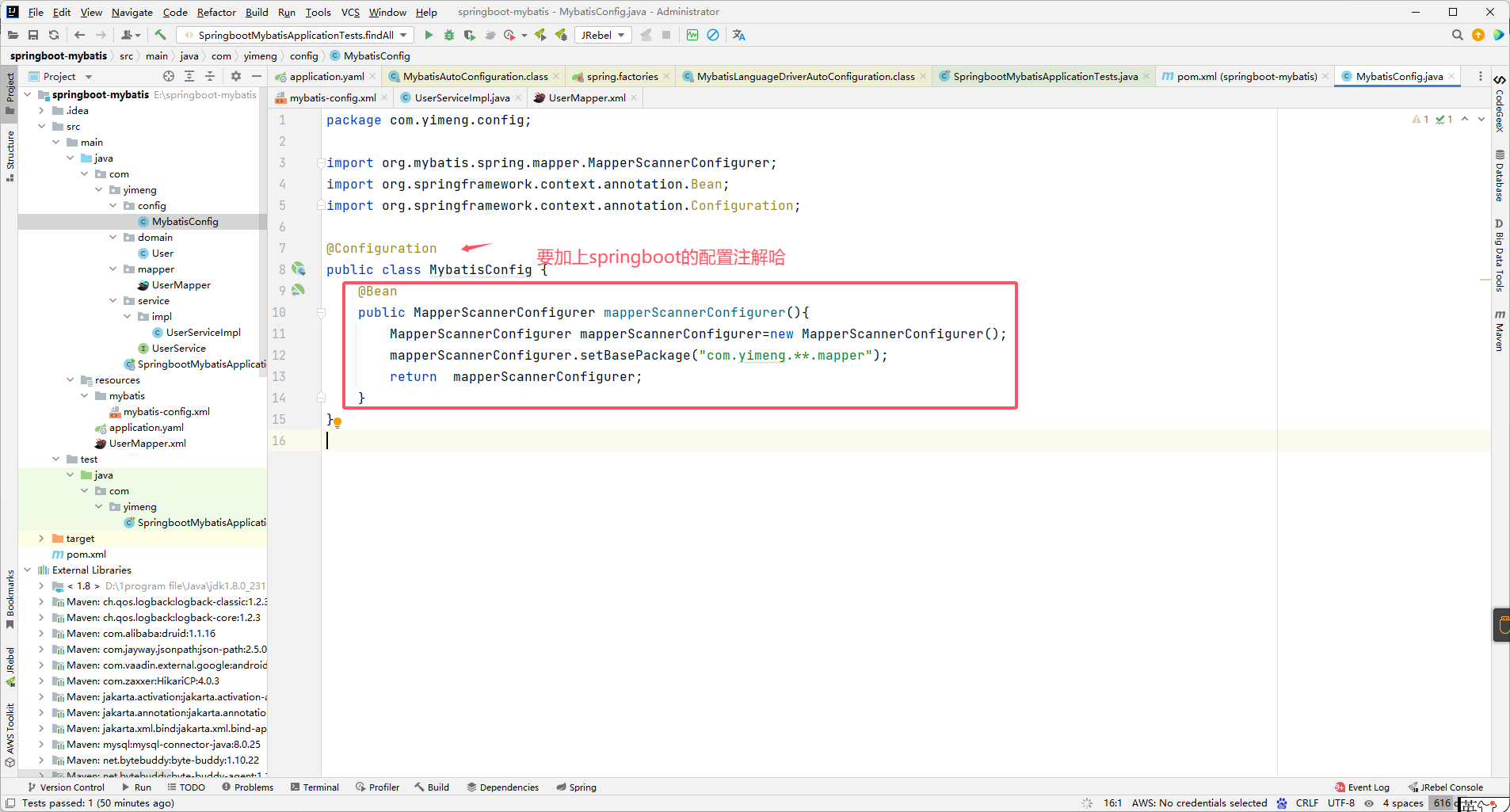
Task: Collapse the resources folder node
Action: (x=71, y=379)
